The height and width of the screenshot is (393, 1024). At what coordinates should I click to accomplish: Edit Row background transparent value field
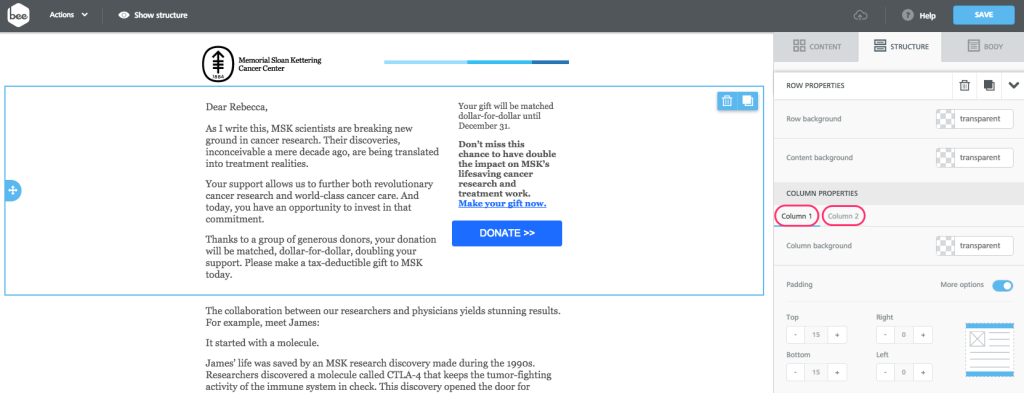click(x=984, y=119)
